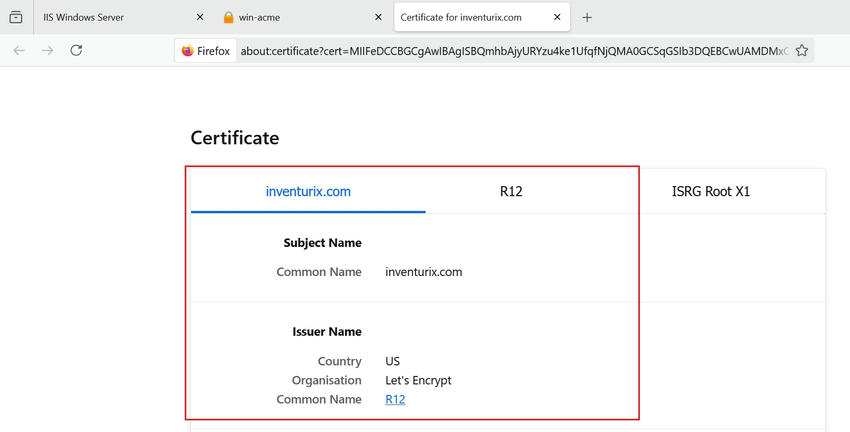Click the Certificate page heading

point(235,138)
